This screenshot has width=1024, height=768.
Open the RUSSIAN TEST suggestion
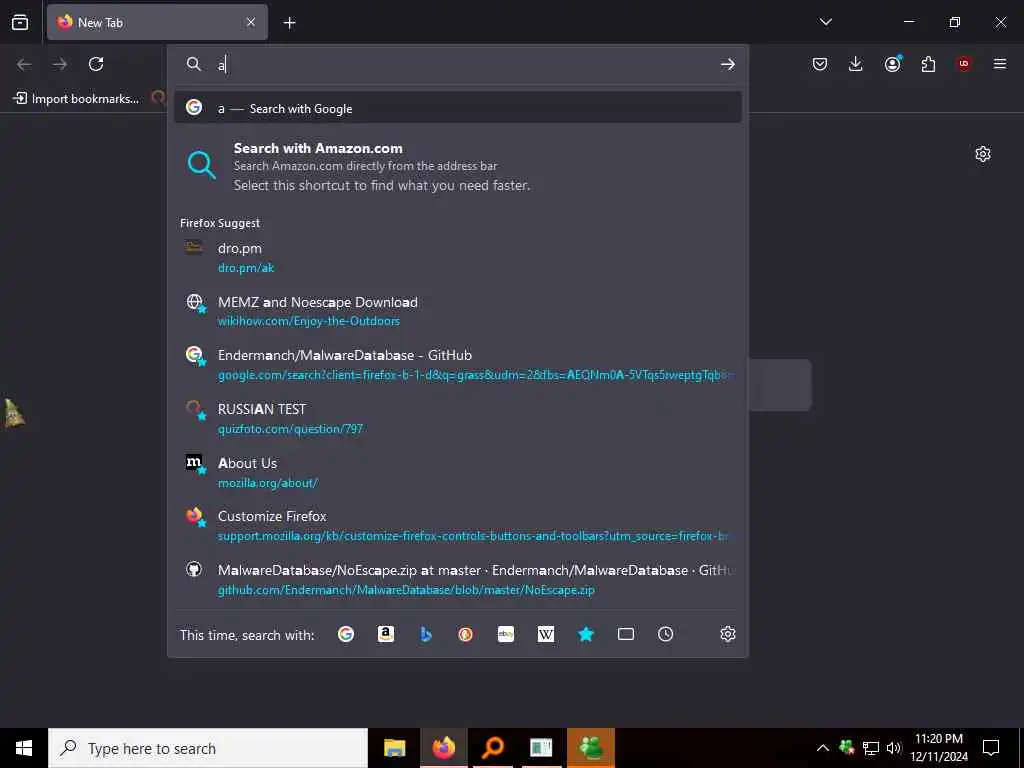(x=458, y=418)
